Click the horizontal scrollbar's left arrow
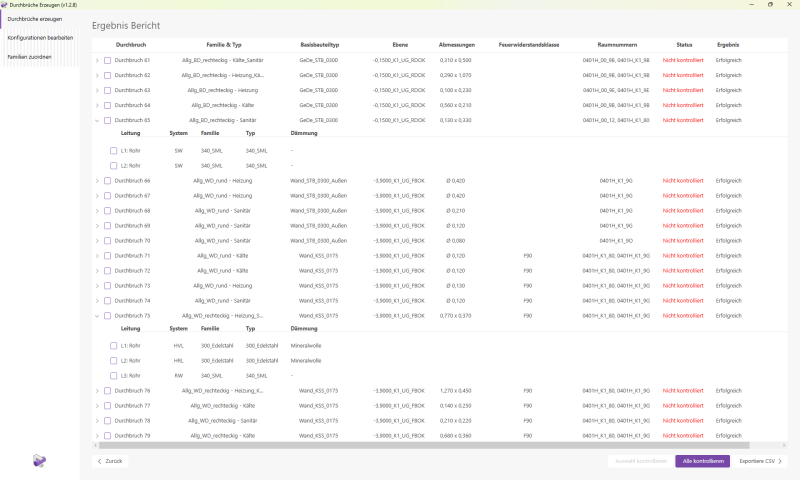Image resolution: width=800 pixels, height=480 pixels. pos(94,443)
